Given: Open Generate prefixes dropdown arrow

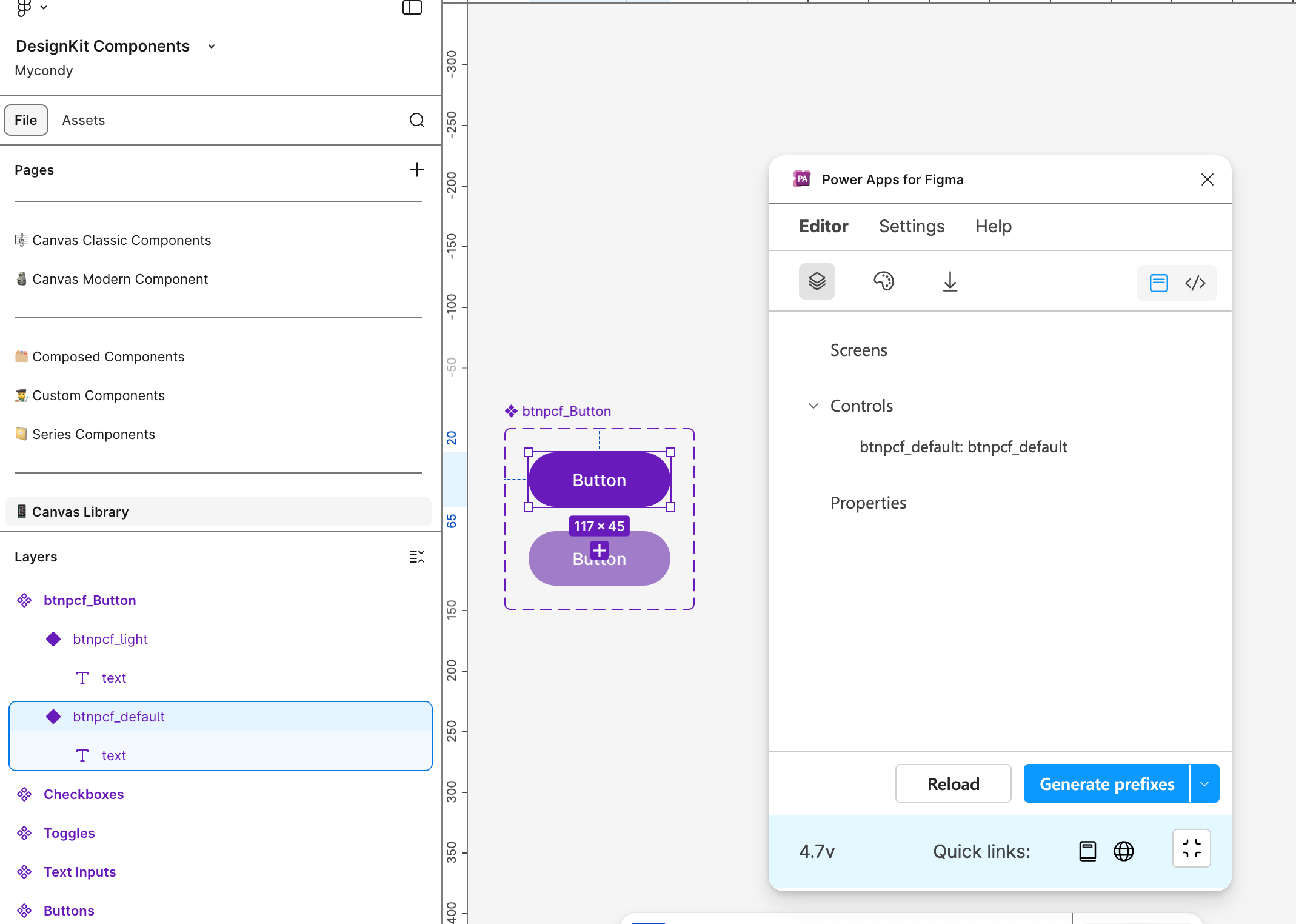Looking at the screenshot, I should (x=1204, y=783).
